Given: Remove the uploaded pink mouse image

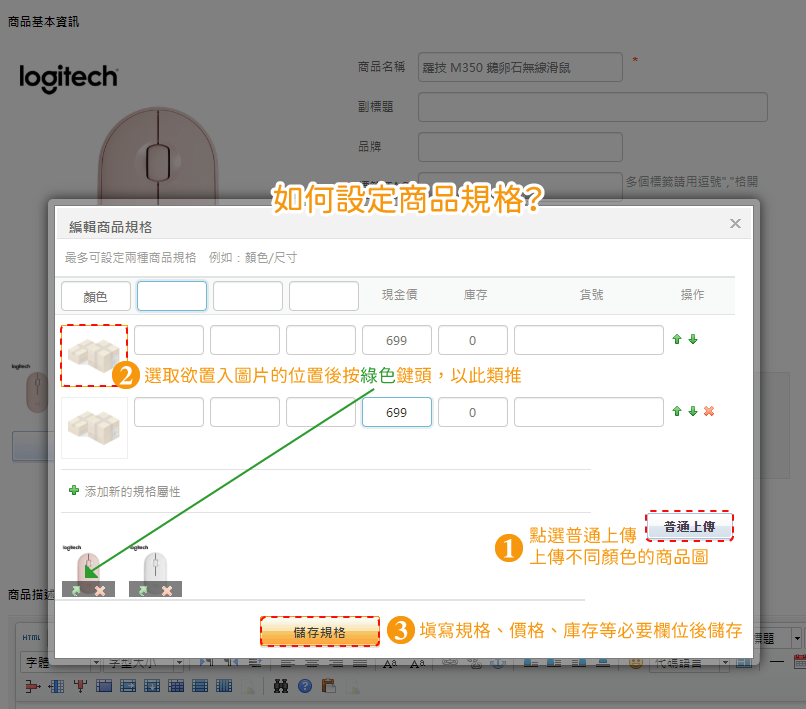Looking at the screenshot, I should (100, 591).
